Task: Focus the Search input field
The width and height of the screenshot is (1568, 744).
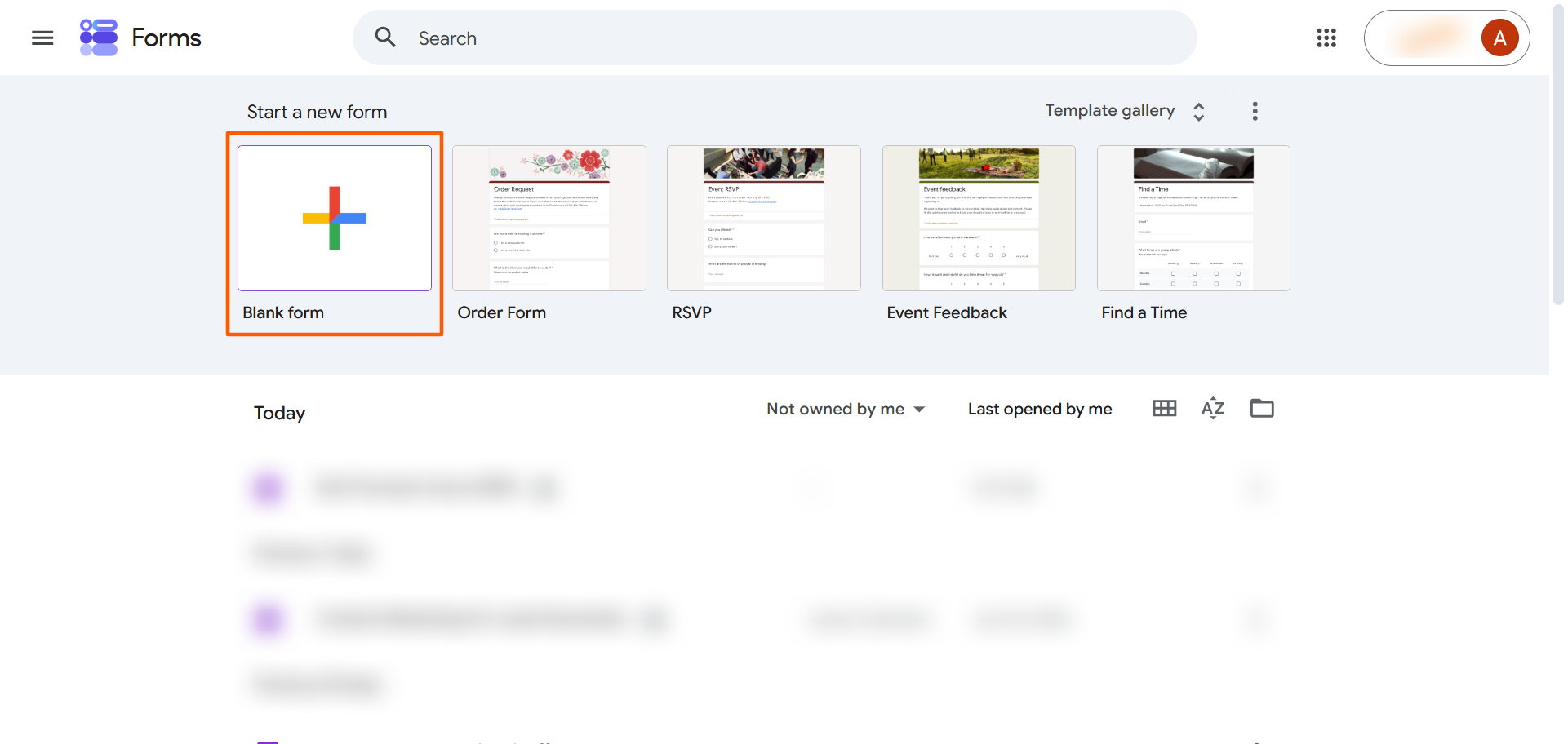Action: click(775, 38)
